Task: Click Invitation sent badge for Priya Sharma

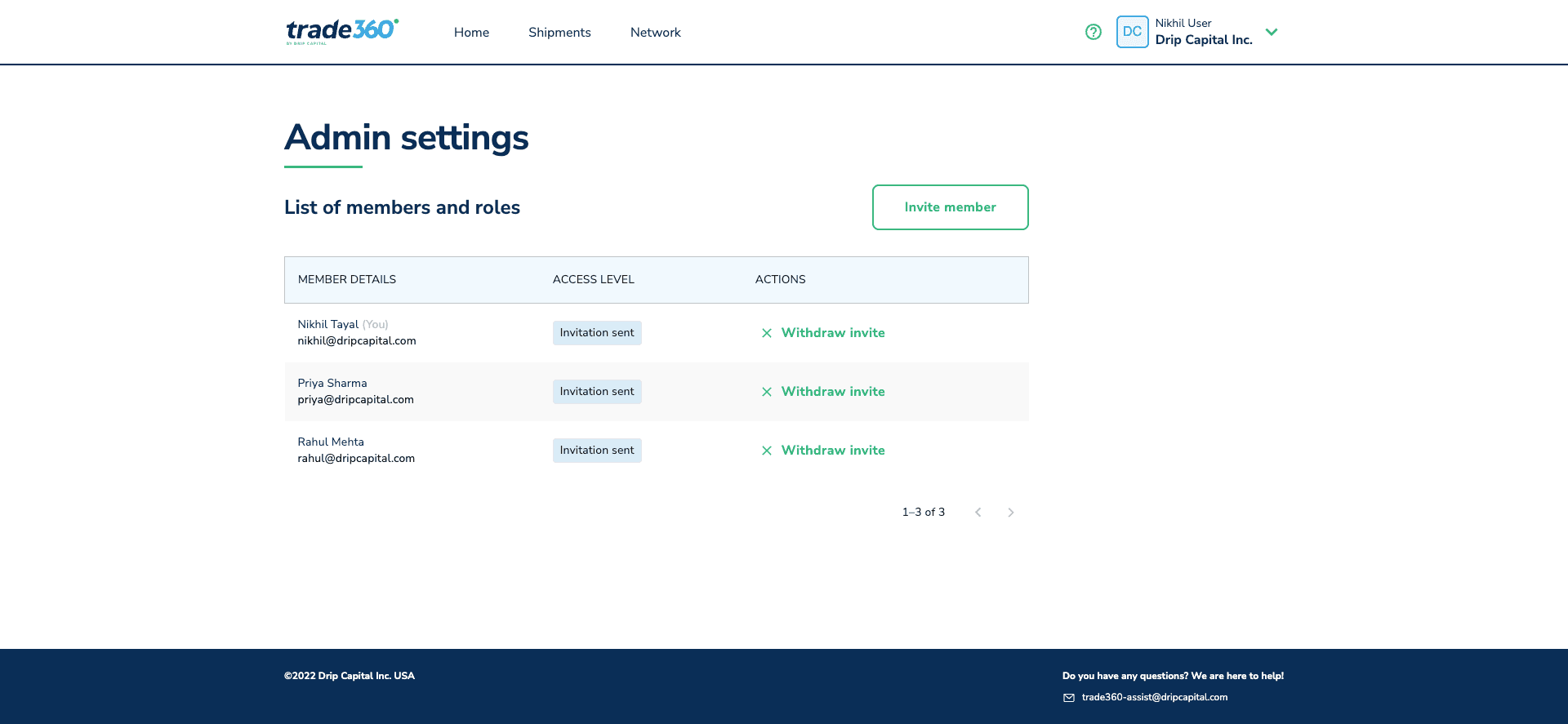Action: [x=597, y=392]
